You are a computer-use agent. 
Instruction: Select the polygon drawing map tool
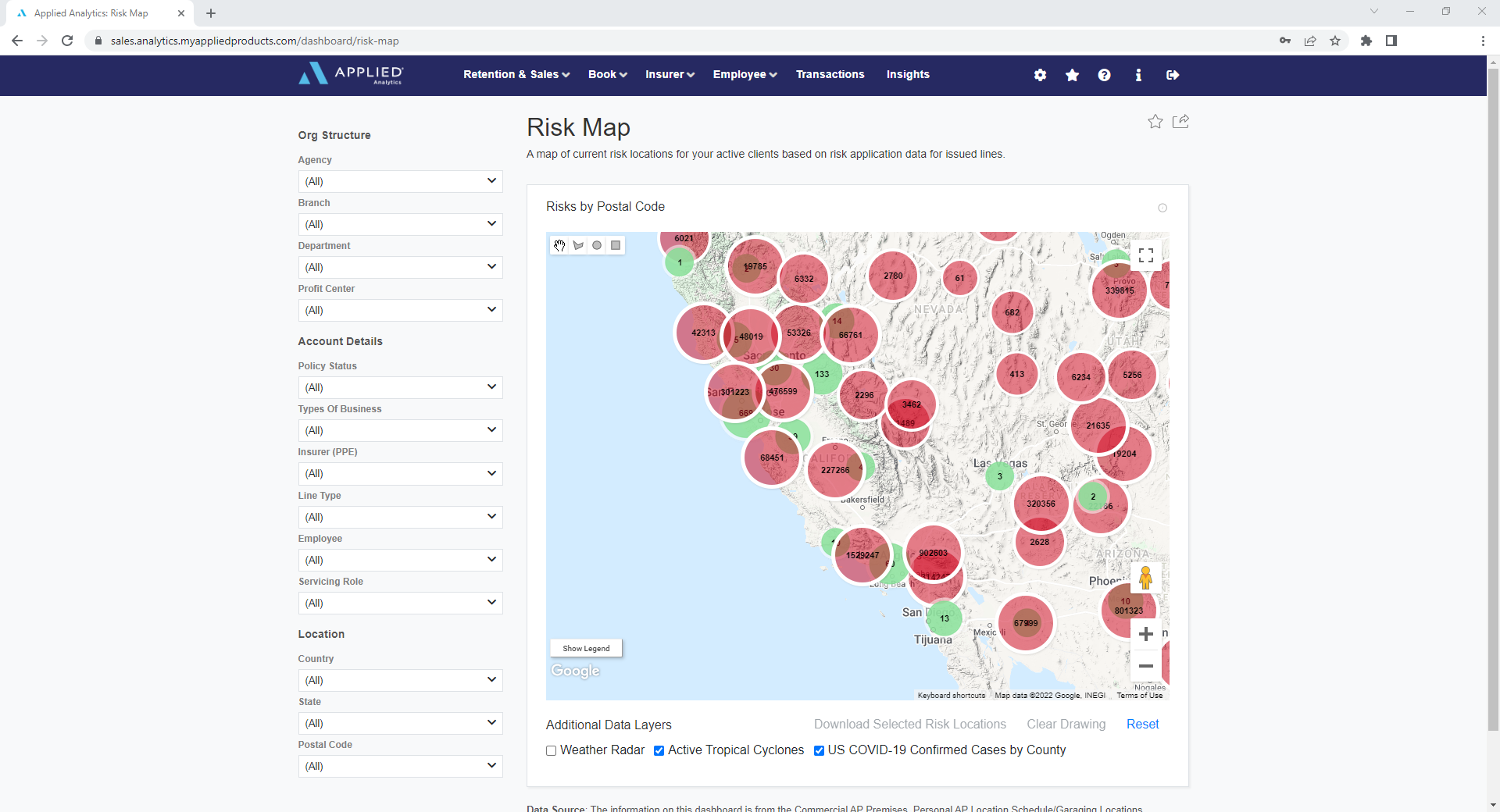click(578, 245)
